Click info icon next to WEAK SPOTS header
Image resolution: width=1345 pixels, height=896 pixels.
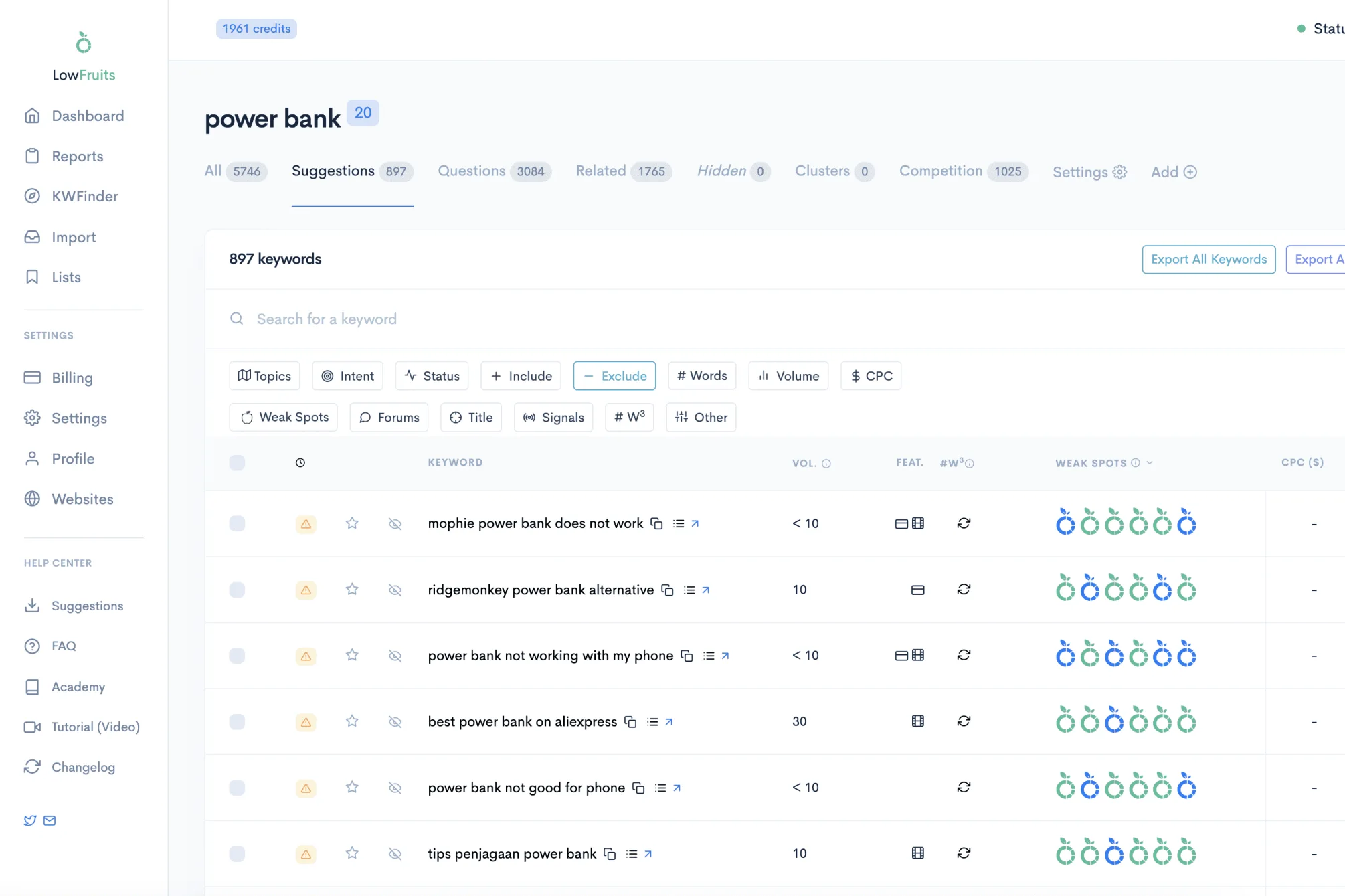point(1136,462)
